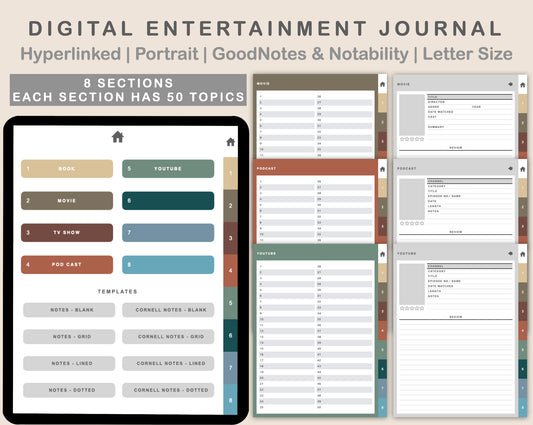Click back arrow on the Podcast review page
The width and height of the screenshot is (533, 425).
click(510, 168)
